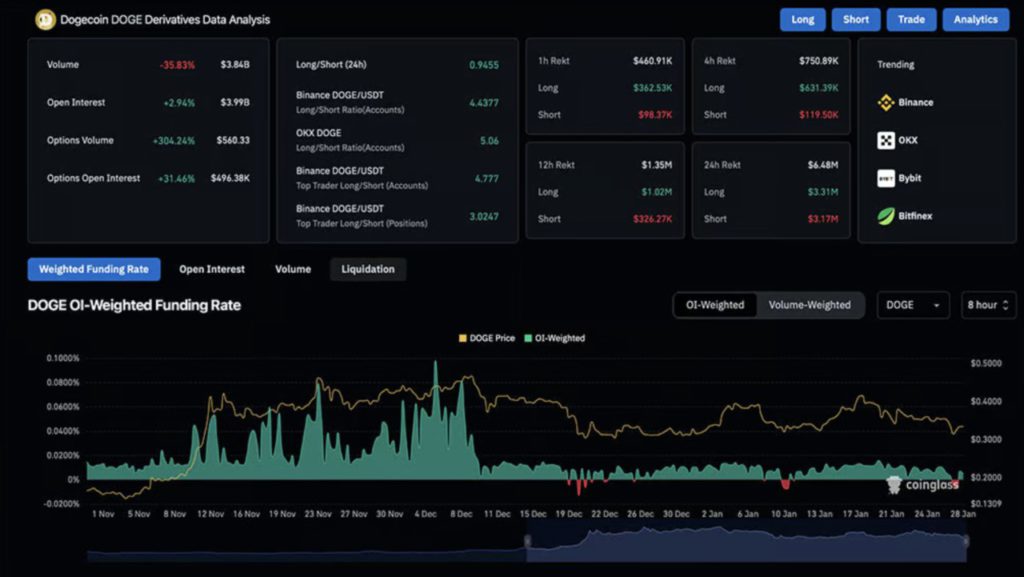Click the Bybit icon in Trending
The image size is (1024, 577).
(x=886, y=178)
